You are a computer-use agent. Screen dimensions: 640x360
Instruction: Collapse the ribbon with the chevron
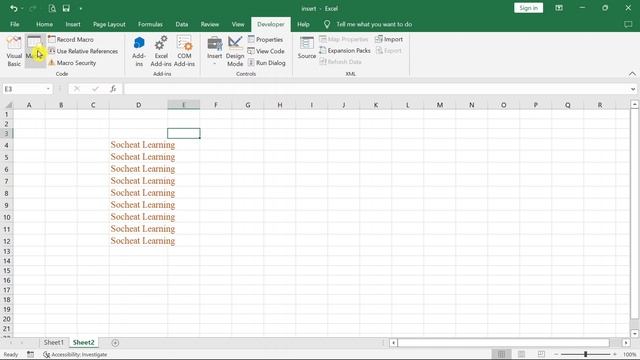coord(632,73)
